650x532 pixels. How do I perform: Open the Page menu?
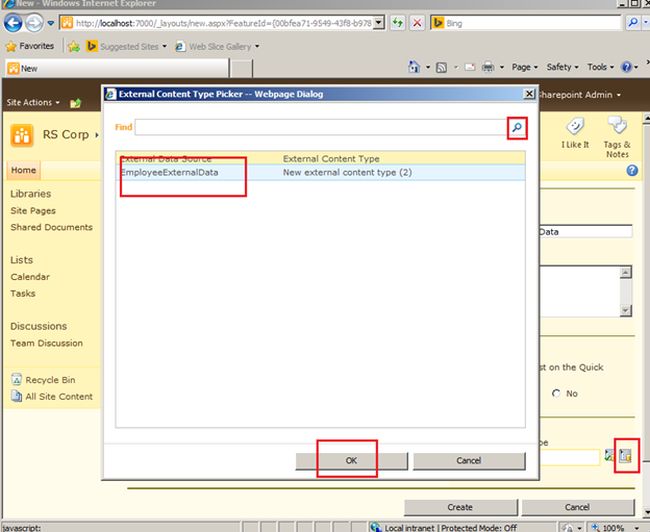pyautogui.click(x=524, y=67)
